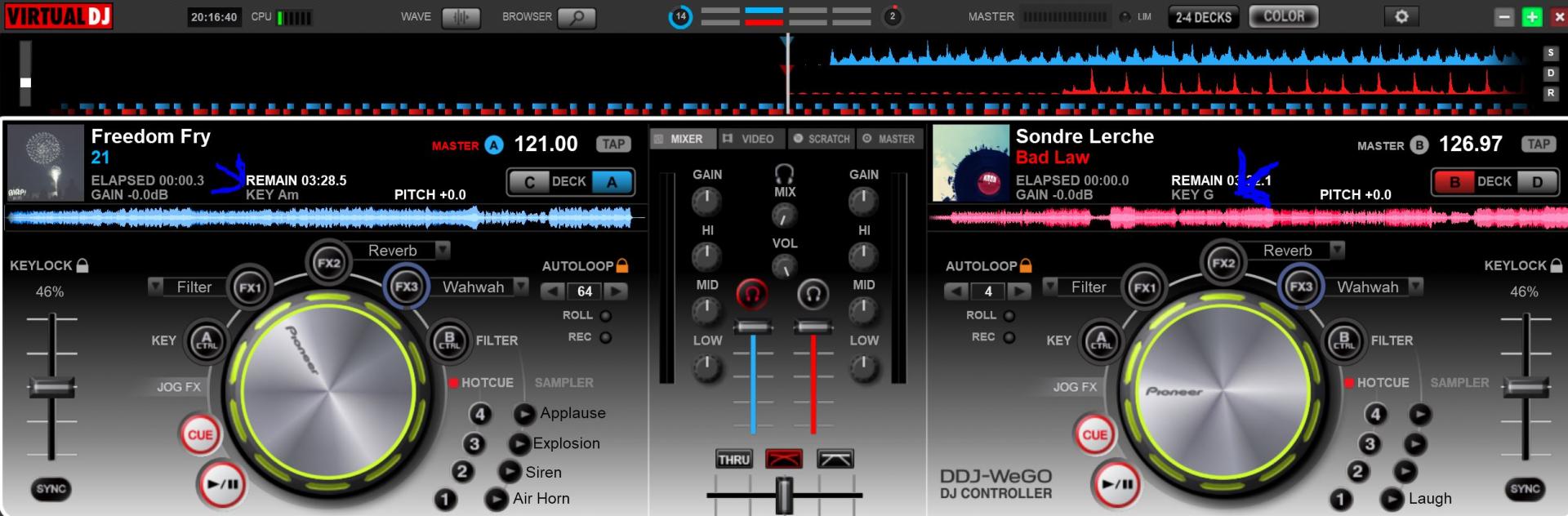Select left deck A
The image size is (1568, 516).
[612, 182]
